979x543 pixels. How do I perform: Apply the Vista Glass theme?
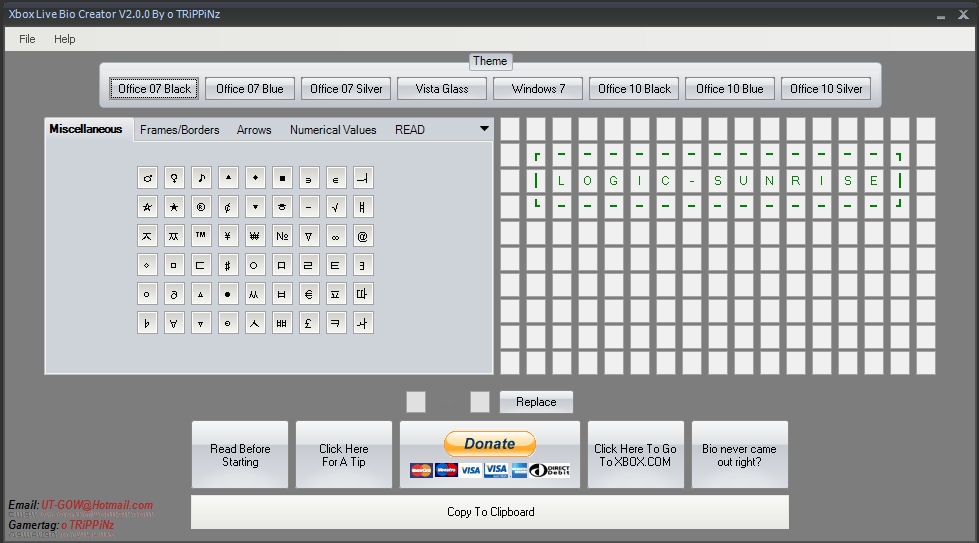(442, 89)
